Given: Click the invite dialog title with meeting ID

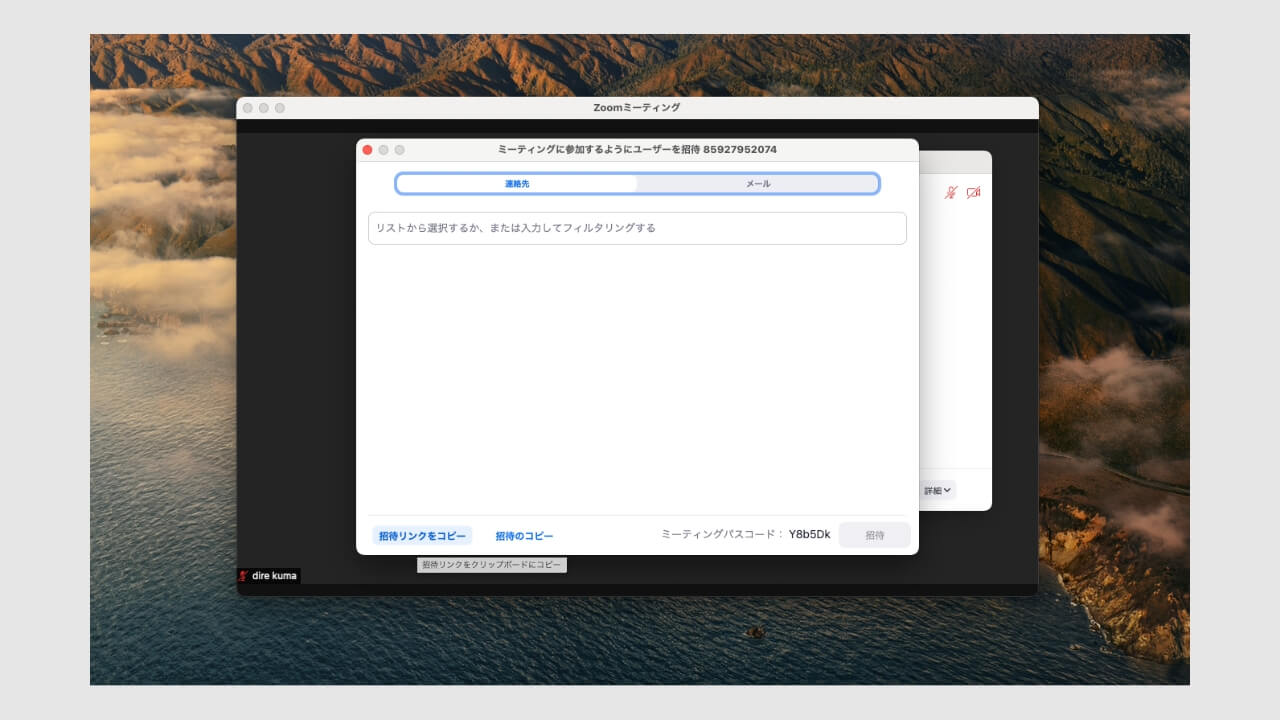Looking at the screenshot, I should [x=637, y=150].
